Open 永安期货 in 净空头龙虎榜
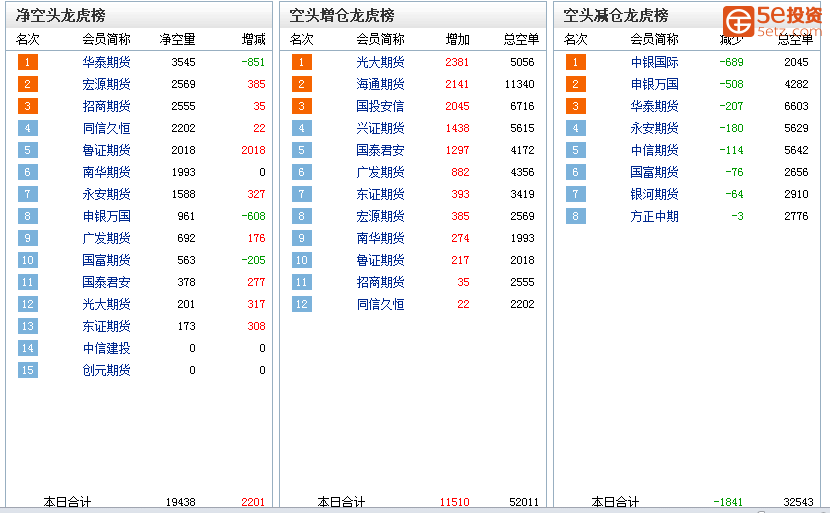This screenshot has width=830, height=513. 106,194
